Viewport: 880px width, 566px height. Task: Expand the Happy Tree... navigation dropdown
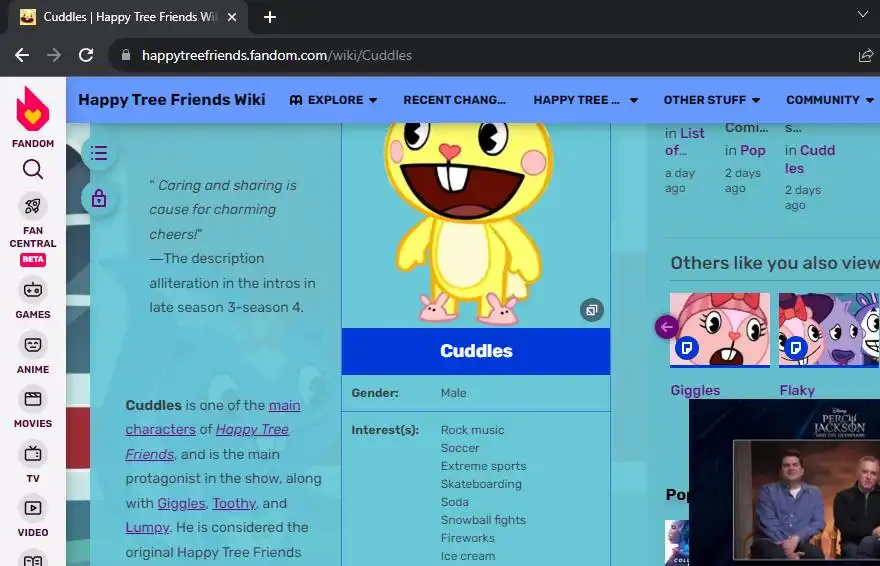[x=586, y=100]
